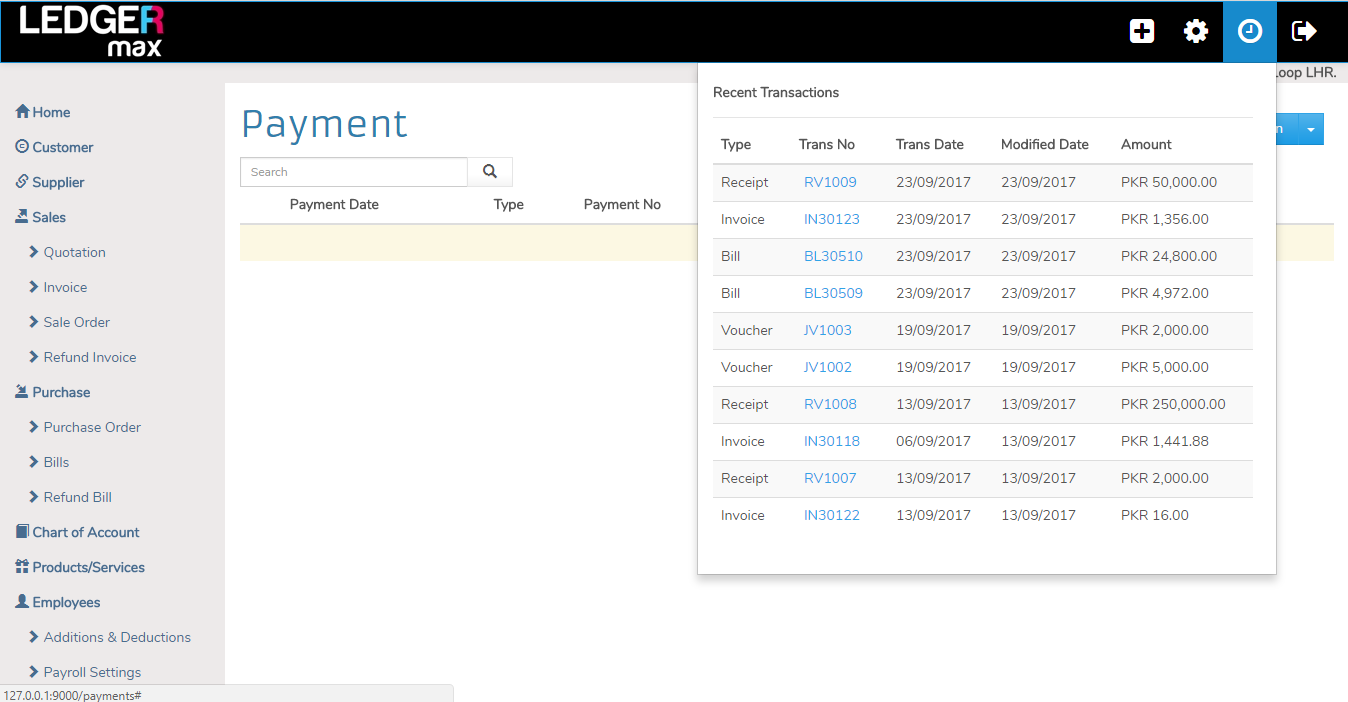Open Payroll Settings
This screenshot has height=702, width=1348.
click(x=90, y=671)
